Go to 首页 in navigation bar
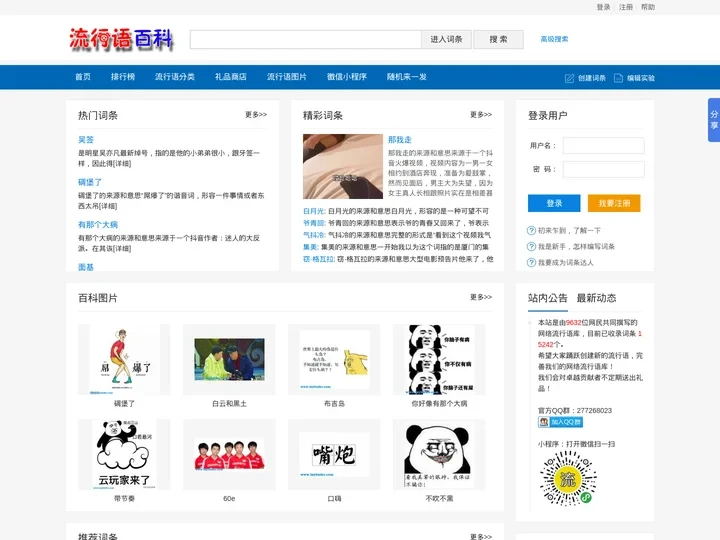 (x=83, y=77)
